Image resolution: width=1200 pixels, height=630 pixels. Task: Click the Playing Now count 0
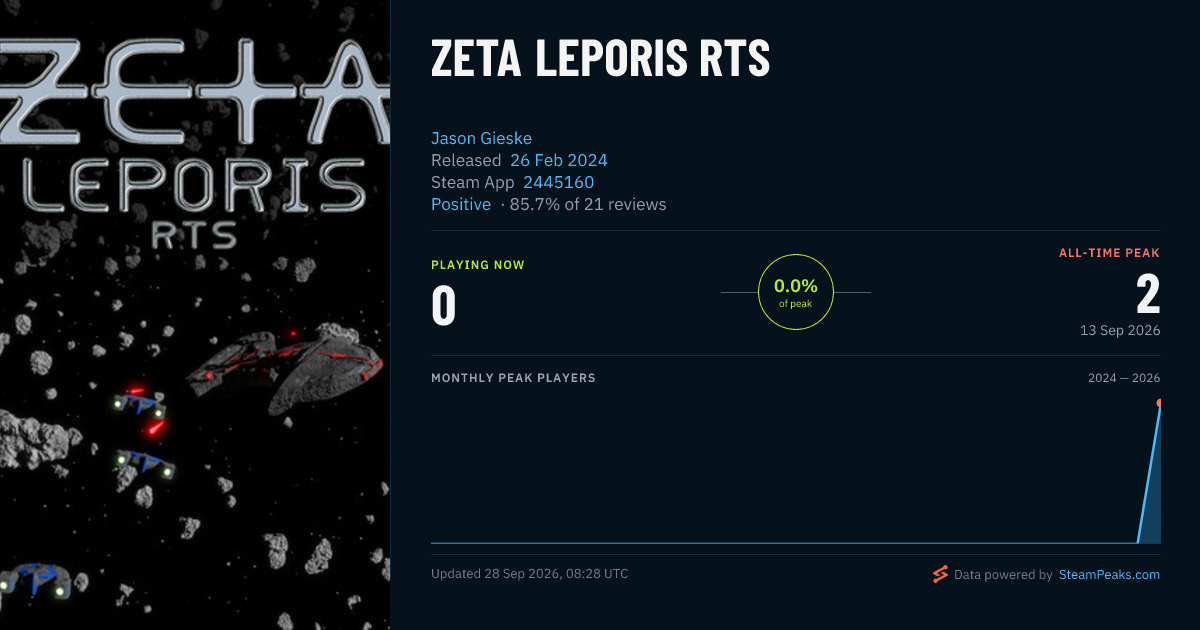(443, 307)
